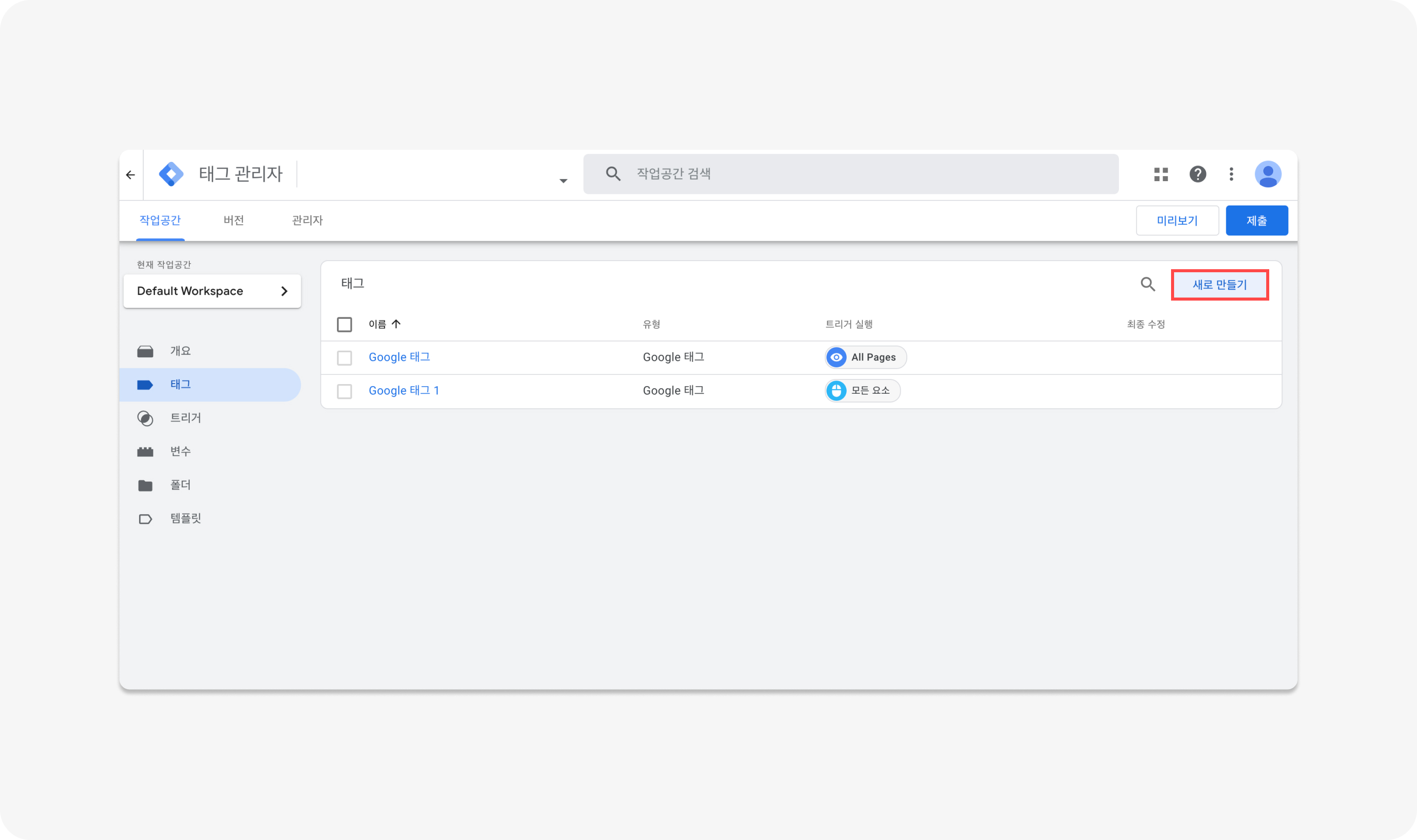Switch to the 버전 tab
This screenshot has width=1417, height=840.
click(x=233, y=220)
